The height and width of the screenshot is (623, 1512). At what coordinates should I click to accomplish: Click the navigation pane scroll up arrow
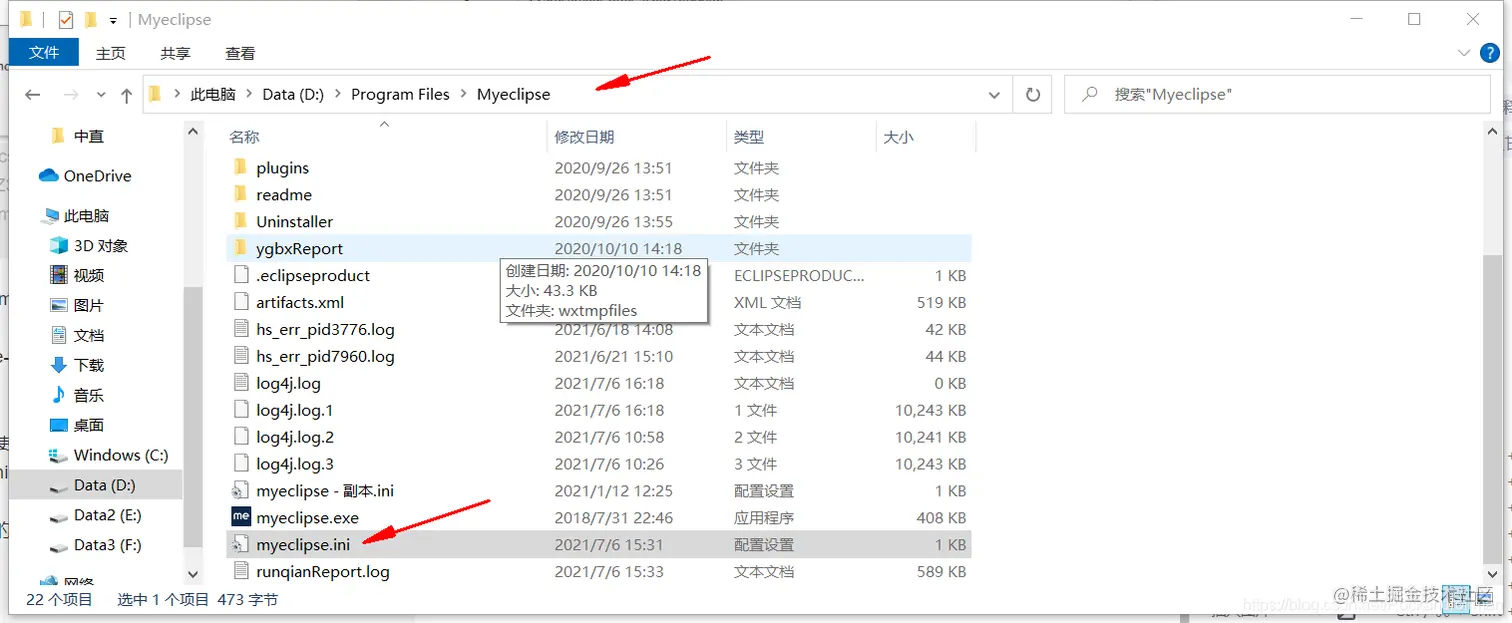194,131
